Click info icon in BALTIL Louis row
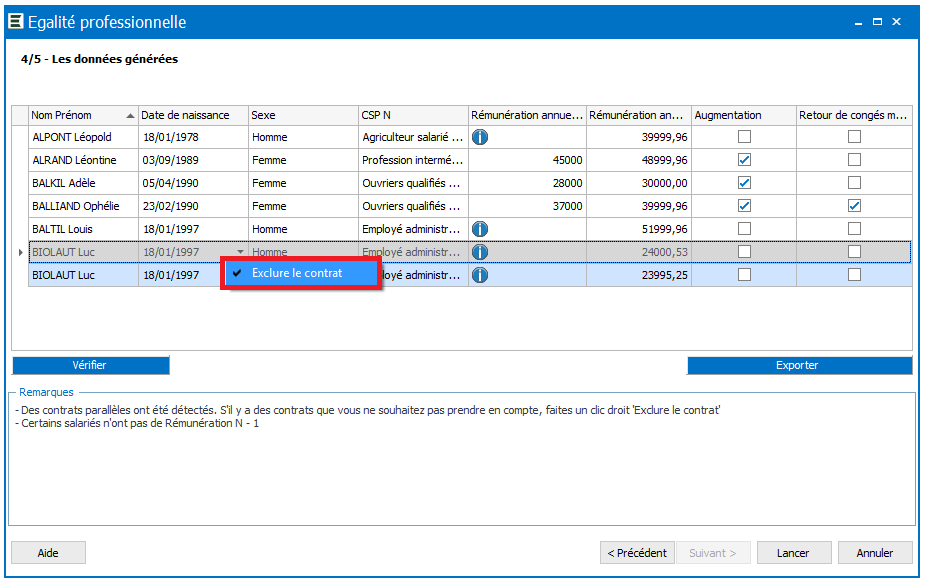 click(x=480, y=229)
